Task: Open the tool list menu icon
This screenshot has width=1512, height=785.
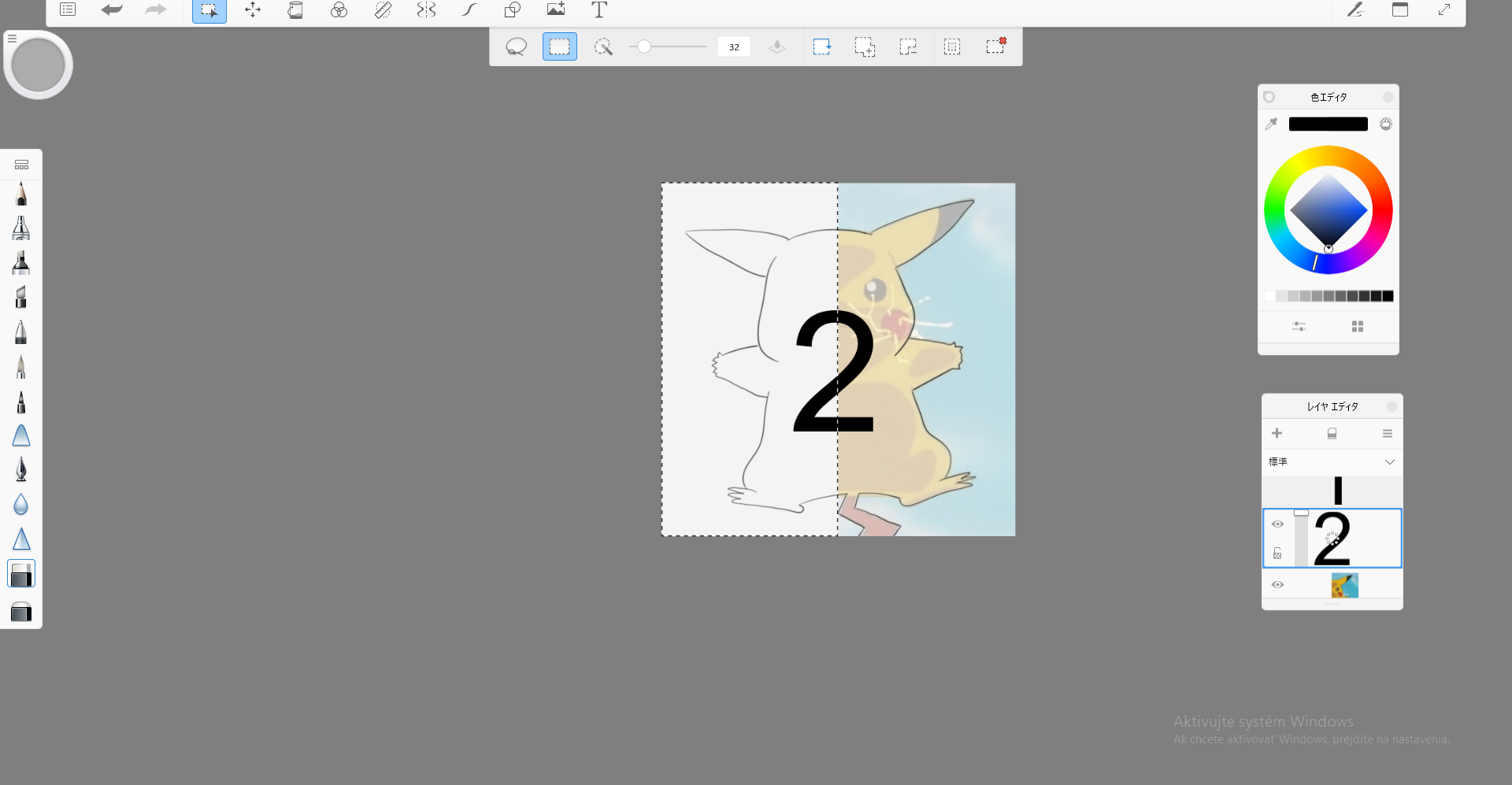Action: pos(68,9)
